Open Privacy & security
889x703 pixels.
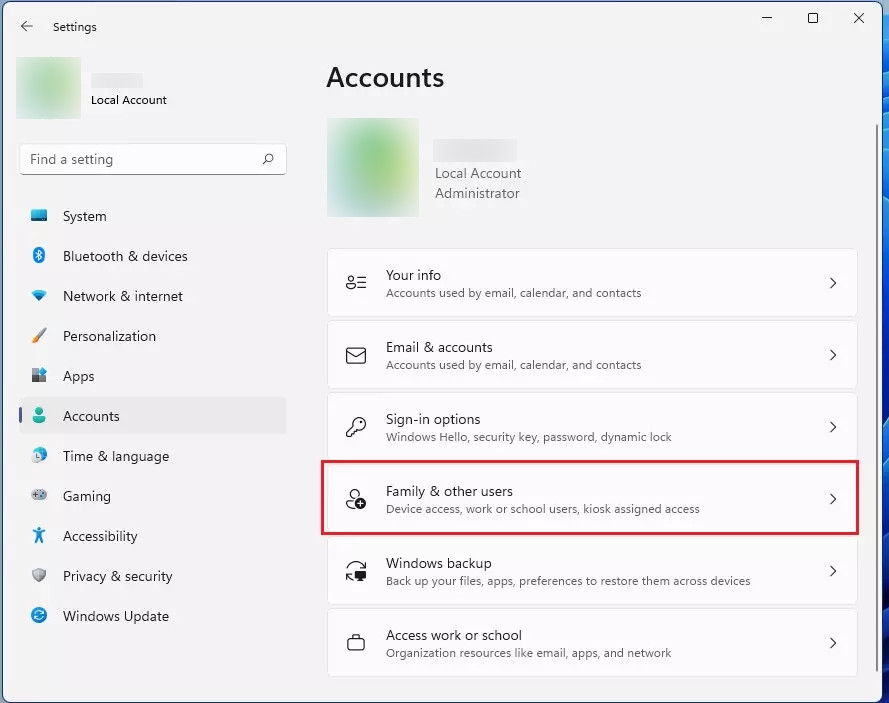[153, 576]
